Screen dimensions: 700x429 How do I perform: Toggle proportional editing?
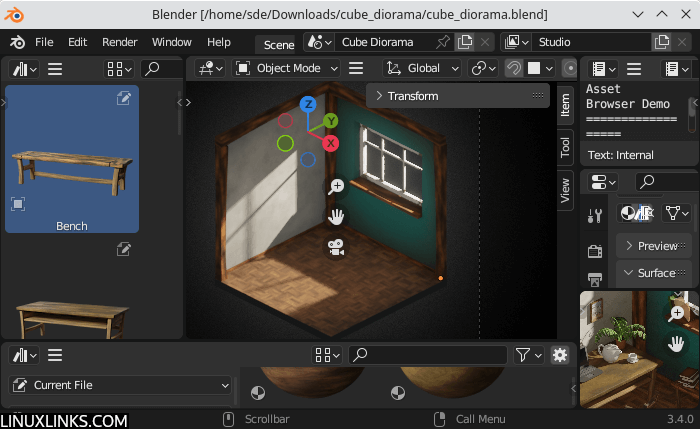[569, 68]
